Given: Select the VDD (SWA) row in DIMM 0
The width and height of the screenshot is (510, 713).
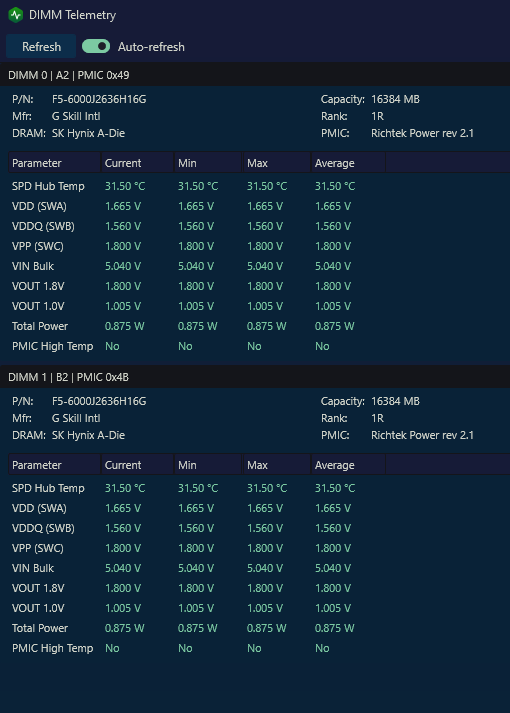Looking at the screenshot, I should [x=259, y=206].
